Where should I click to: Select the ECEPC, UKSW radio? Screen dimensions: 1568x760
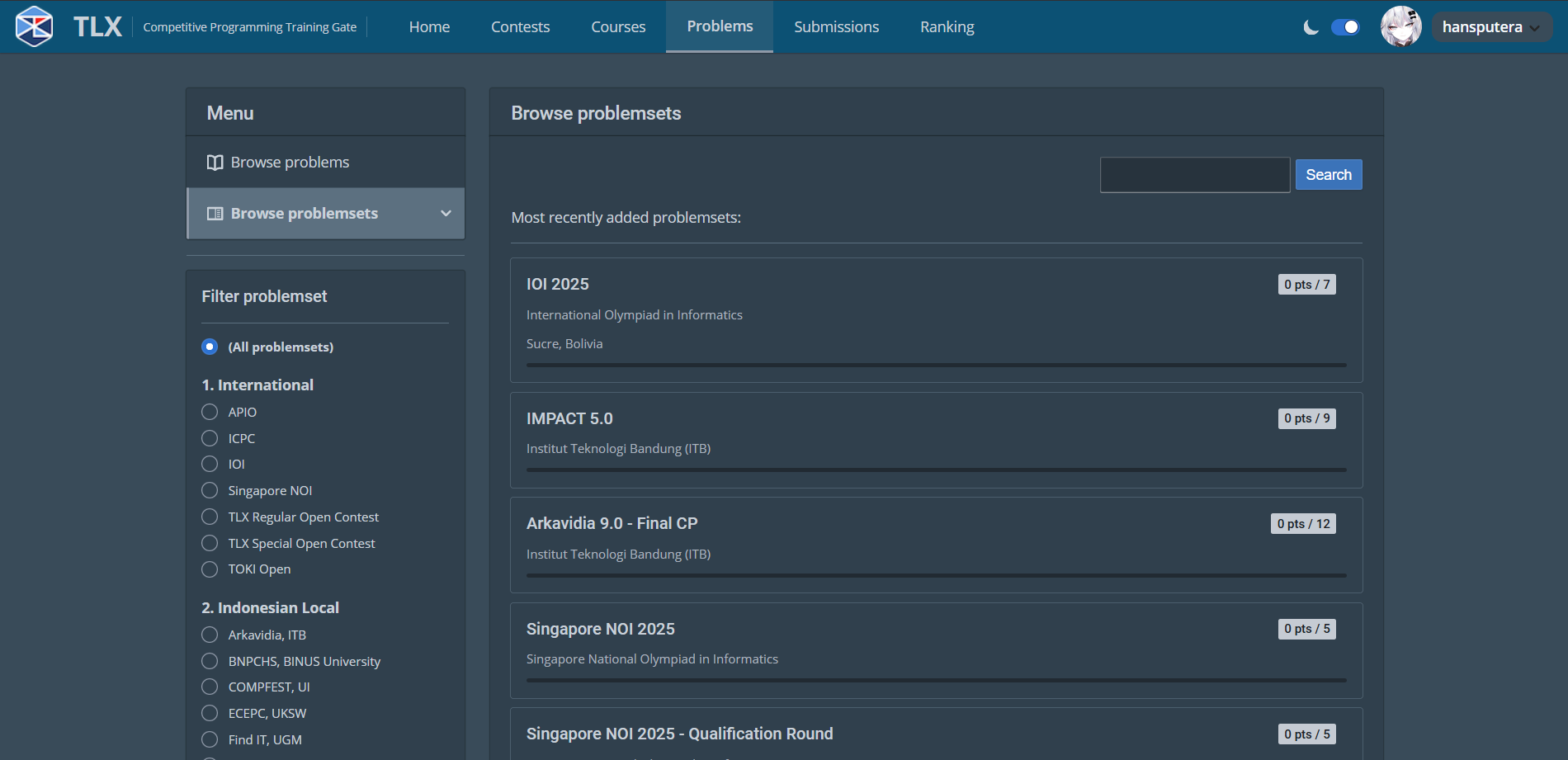coord(210,713)
